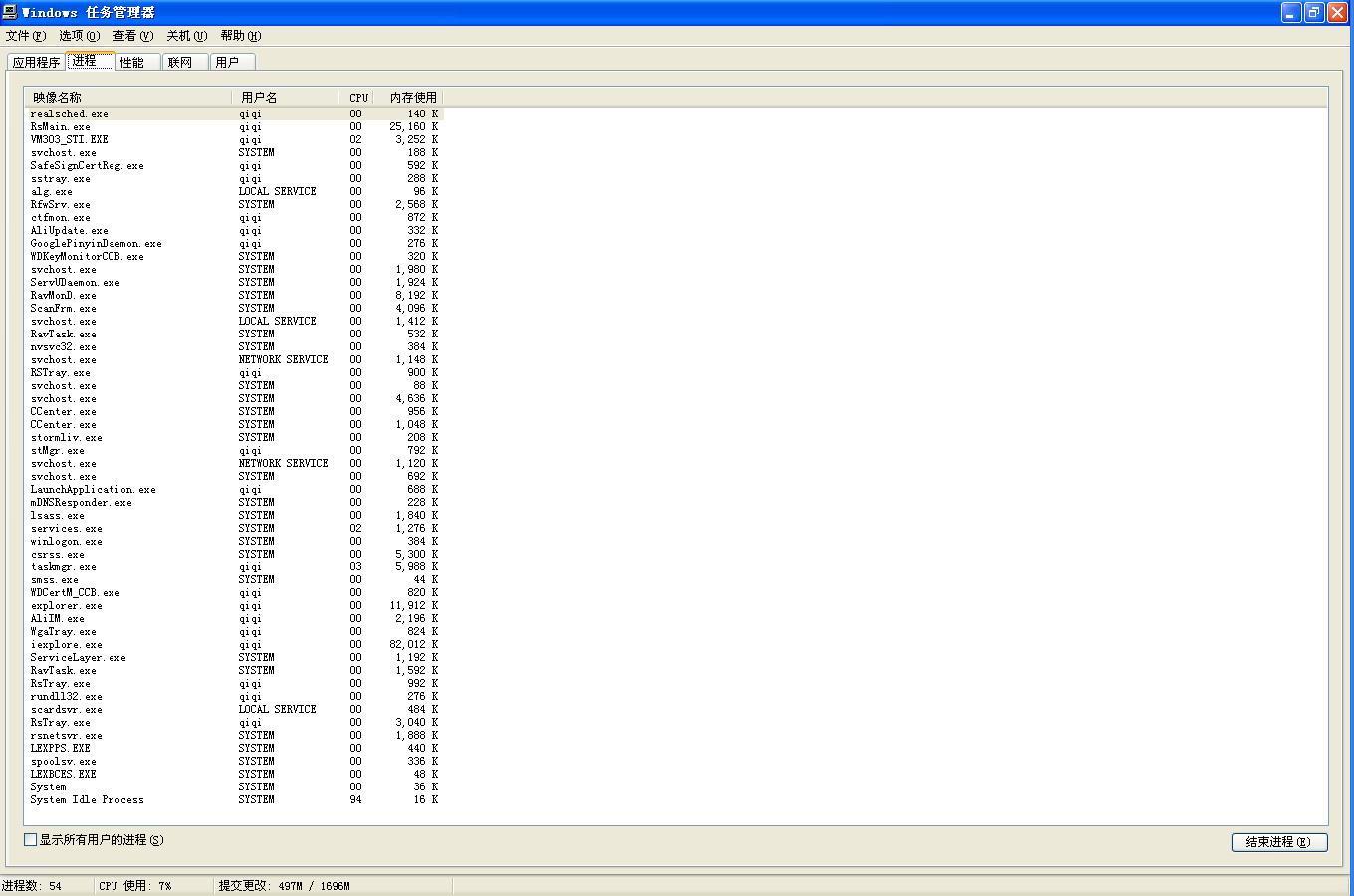Pick the VM303_STI.EXE process row
1354x896 pixels.
point(234,140)
